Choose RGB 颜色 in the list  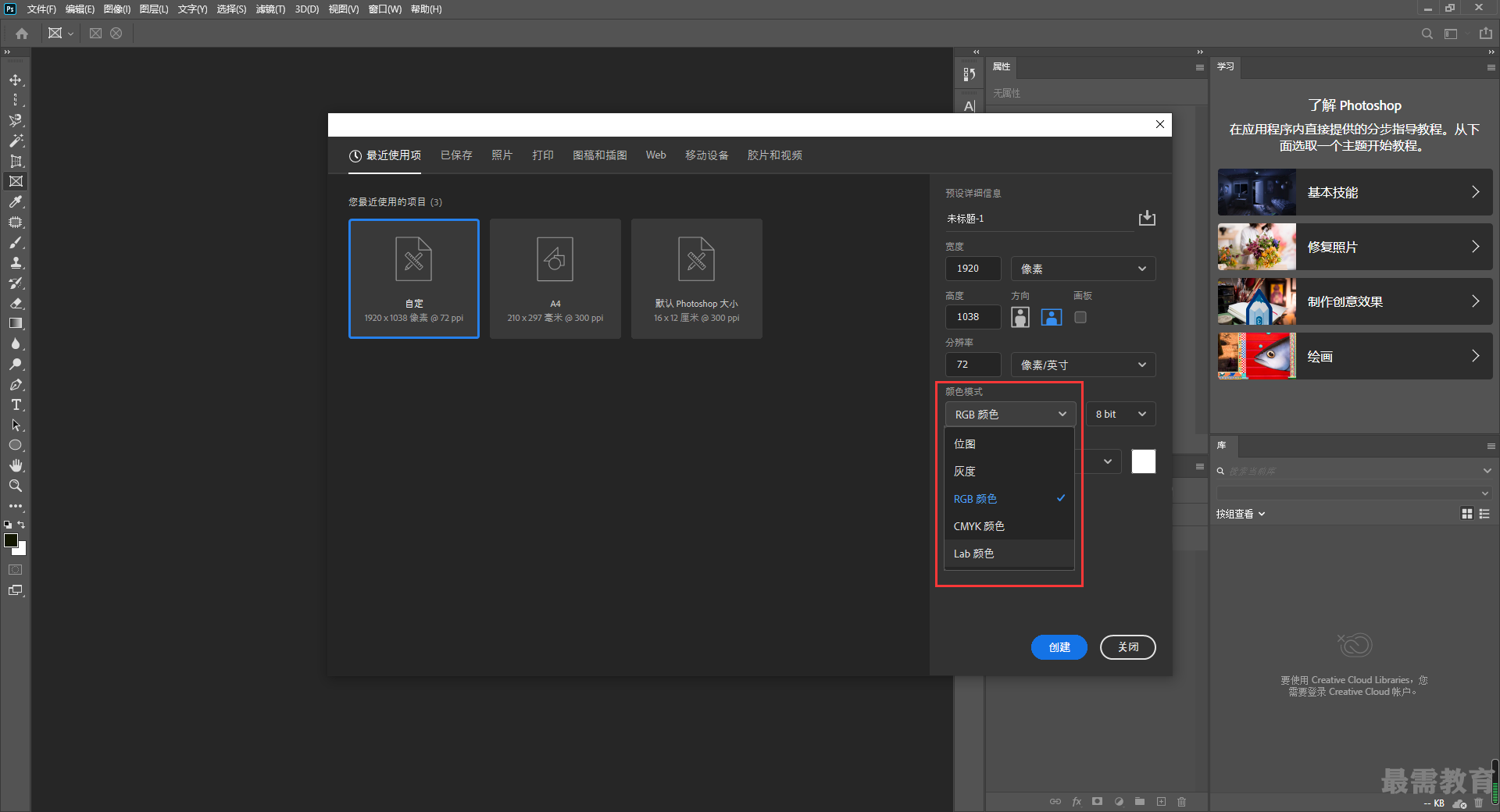(x=1009, y=499)
